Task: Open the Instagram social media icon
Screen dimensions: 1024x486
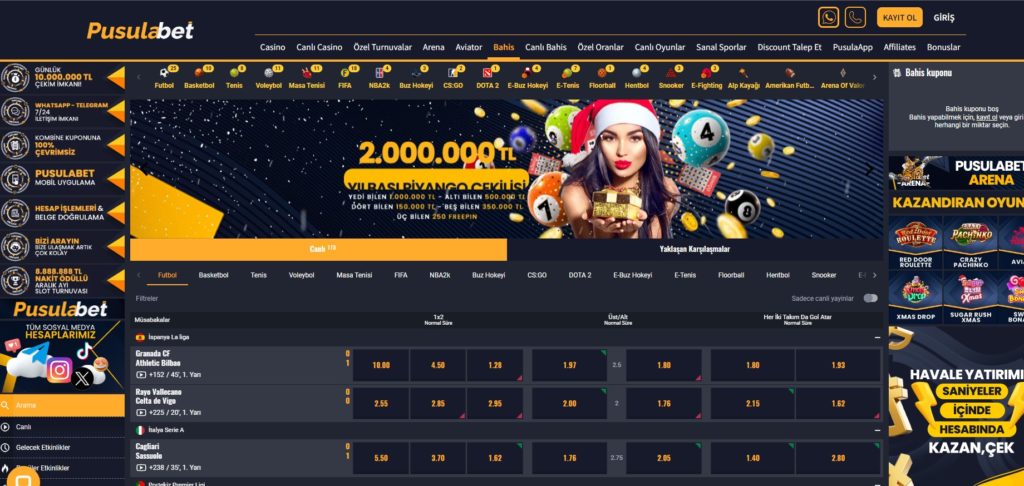Action: (x=59, y=370)
